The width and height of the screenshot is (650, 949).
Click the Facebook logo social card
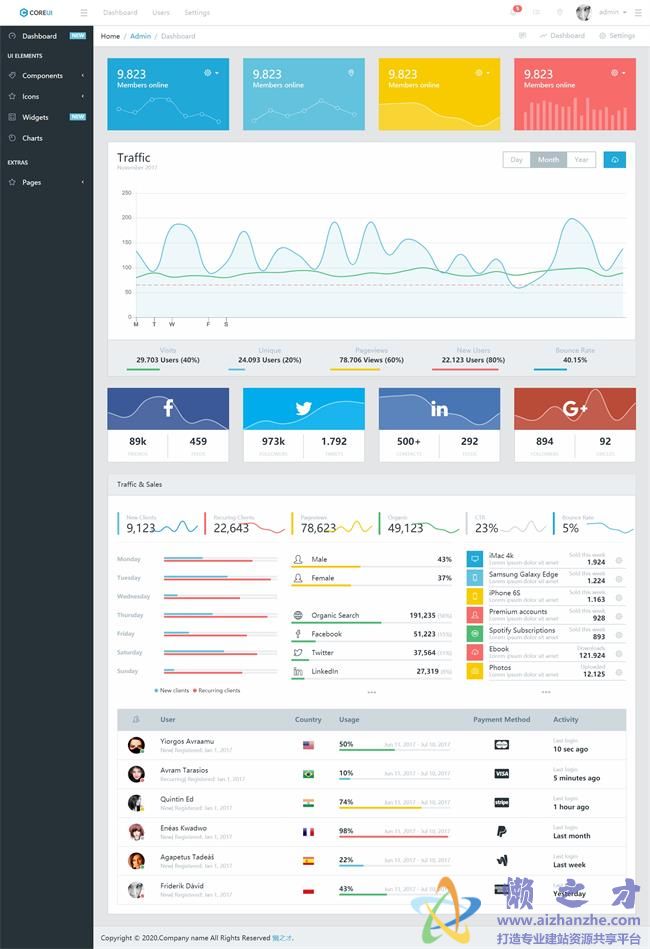pos(168,408)
